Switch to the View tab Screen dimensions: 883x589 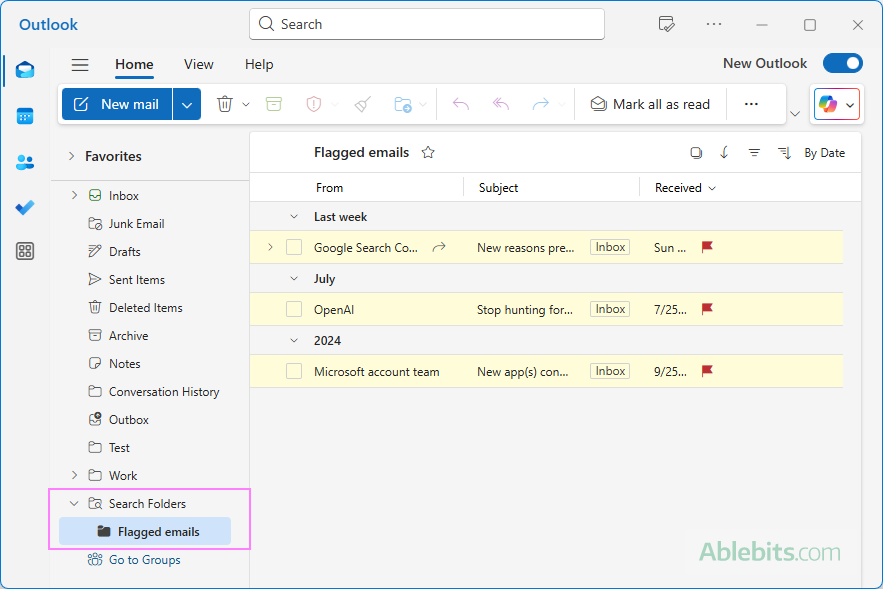tap(198, 64)
